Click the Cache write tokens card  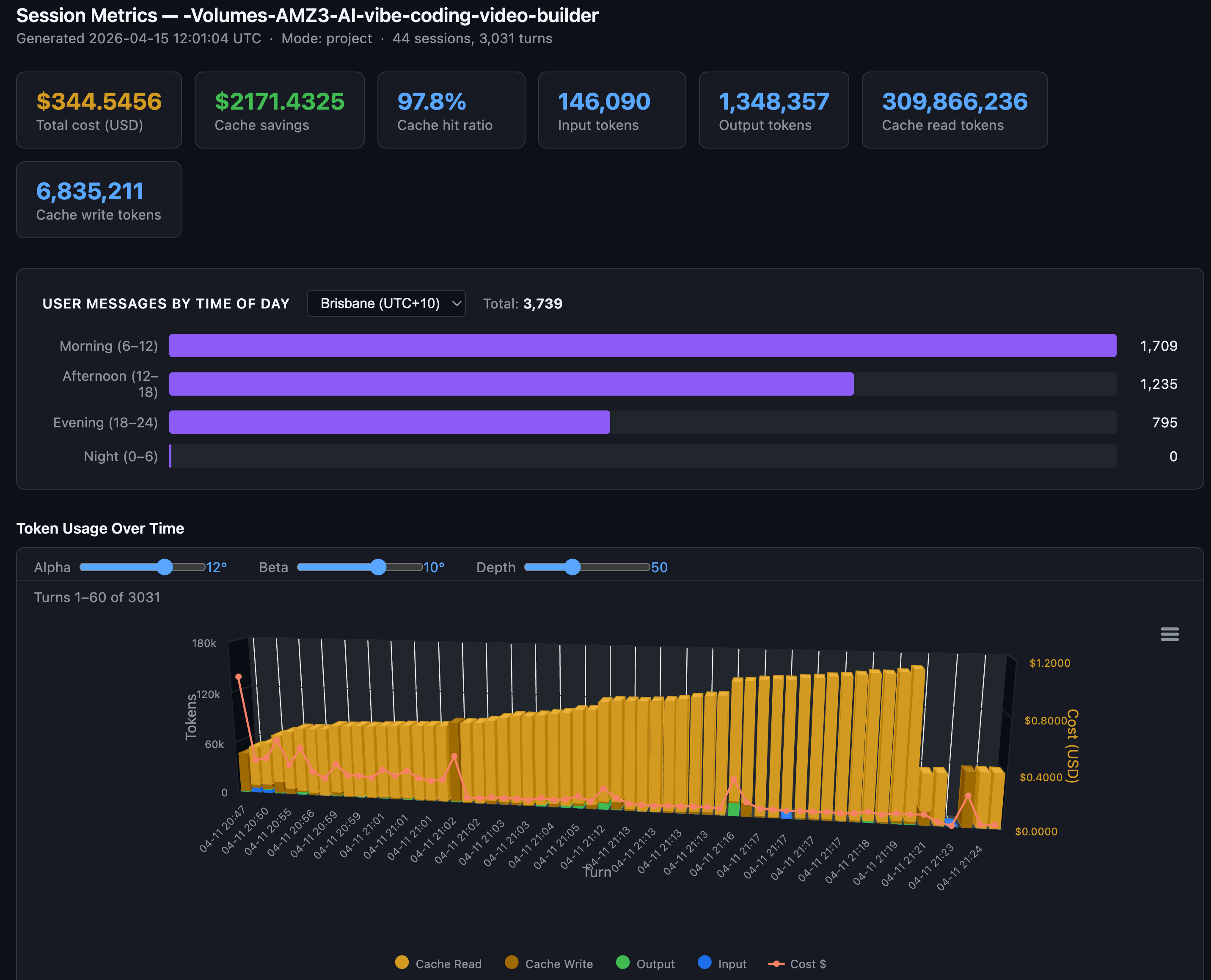point(99,200)
